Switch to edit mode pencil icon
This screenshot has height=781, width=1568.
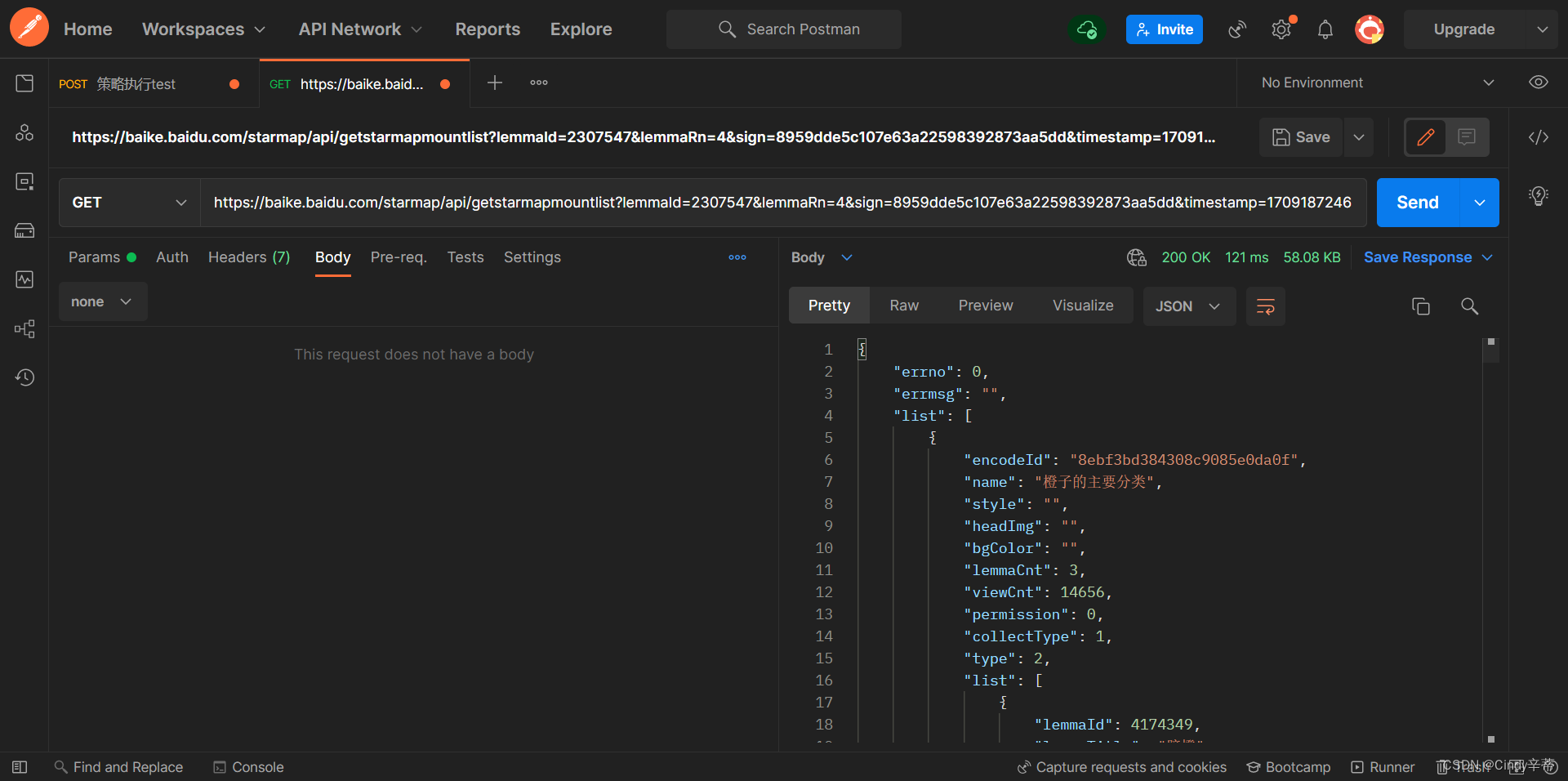1426,137
